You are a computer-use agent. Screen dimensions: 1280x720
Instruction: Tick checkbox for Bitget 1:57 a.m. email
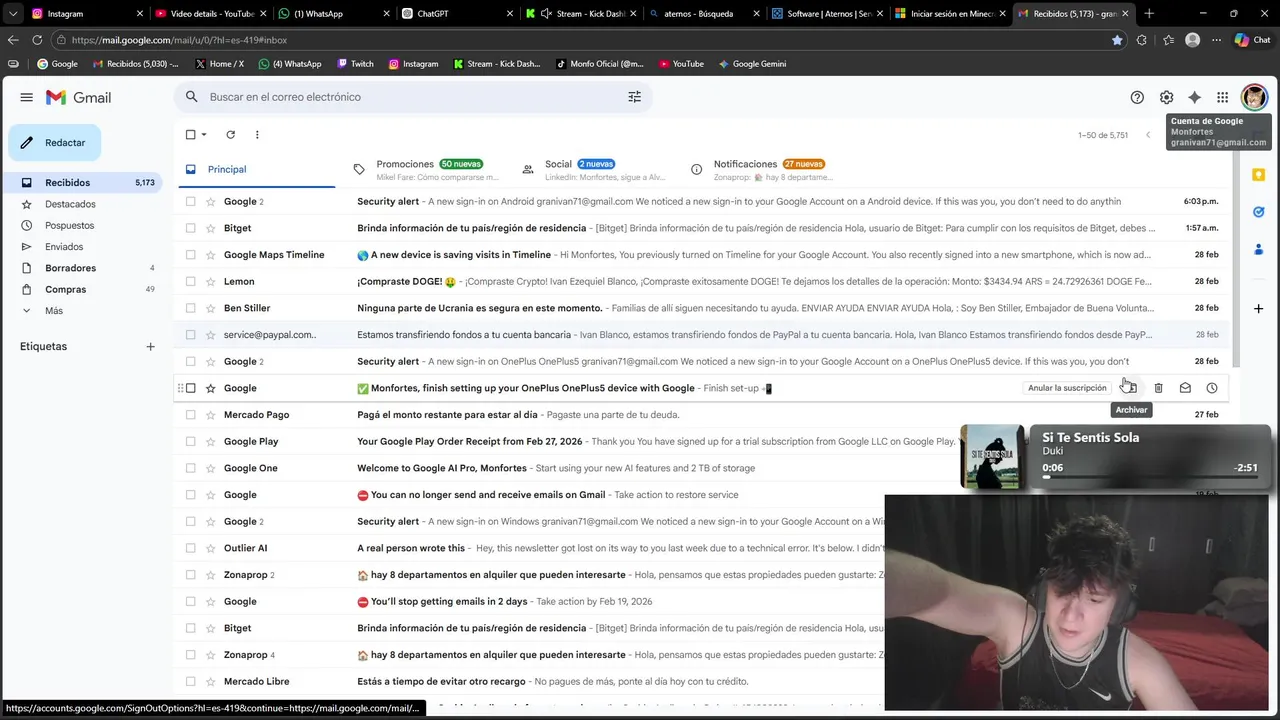click(190, 228)
